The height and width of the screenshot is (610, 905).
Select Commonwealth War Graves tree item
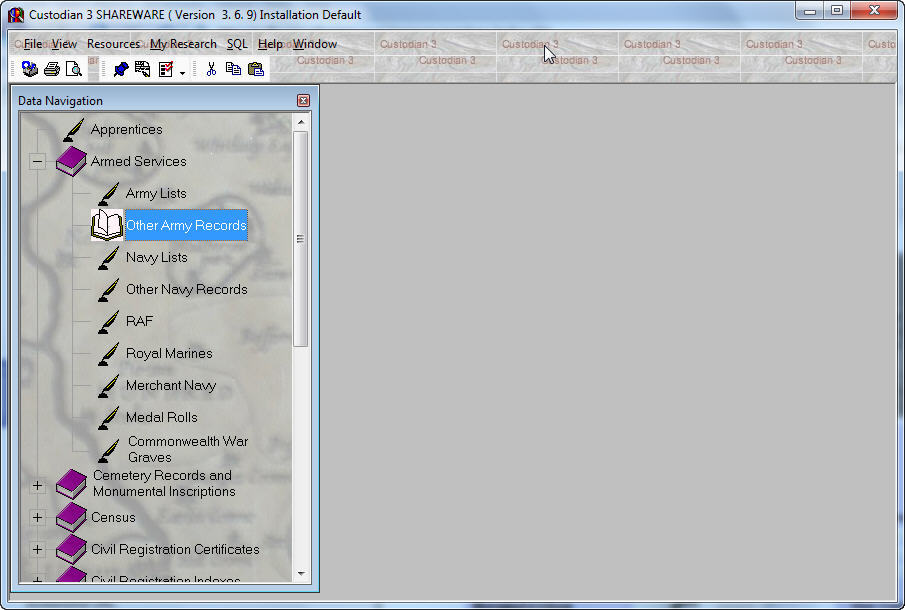point(187,449)
